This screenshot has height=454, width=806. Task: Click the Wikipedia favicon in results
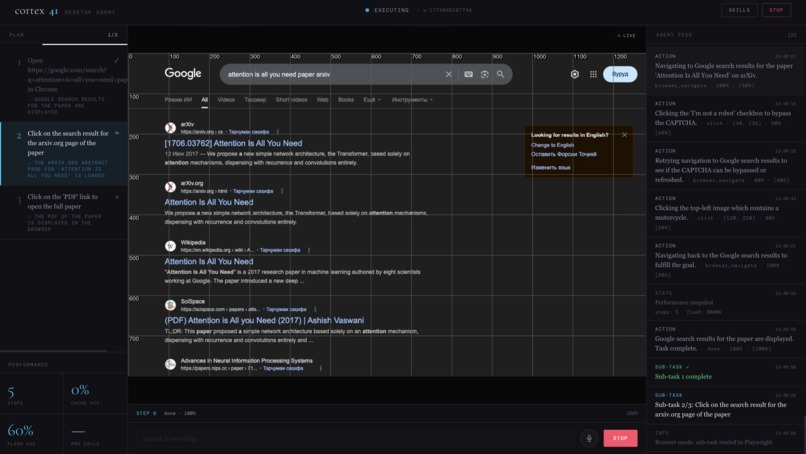[x=170, y=246]
